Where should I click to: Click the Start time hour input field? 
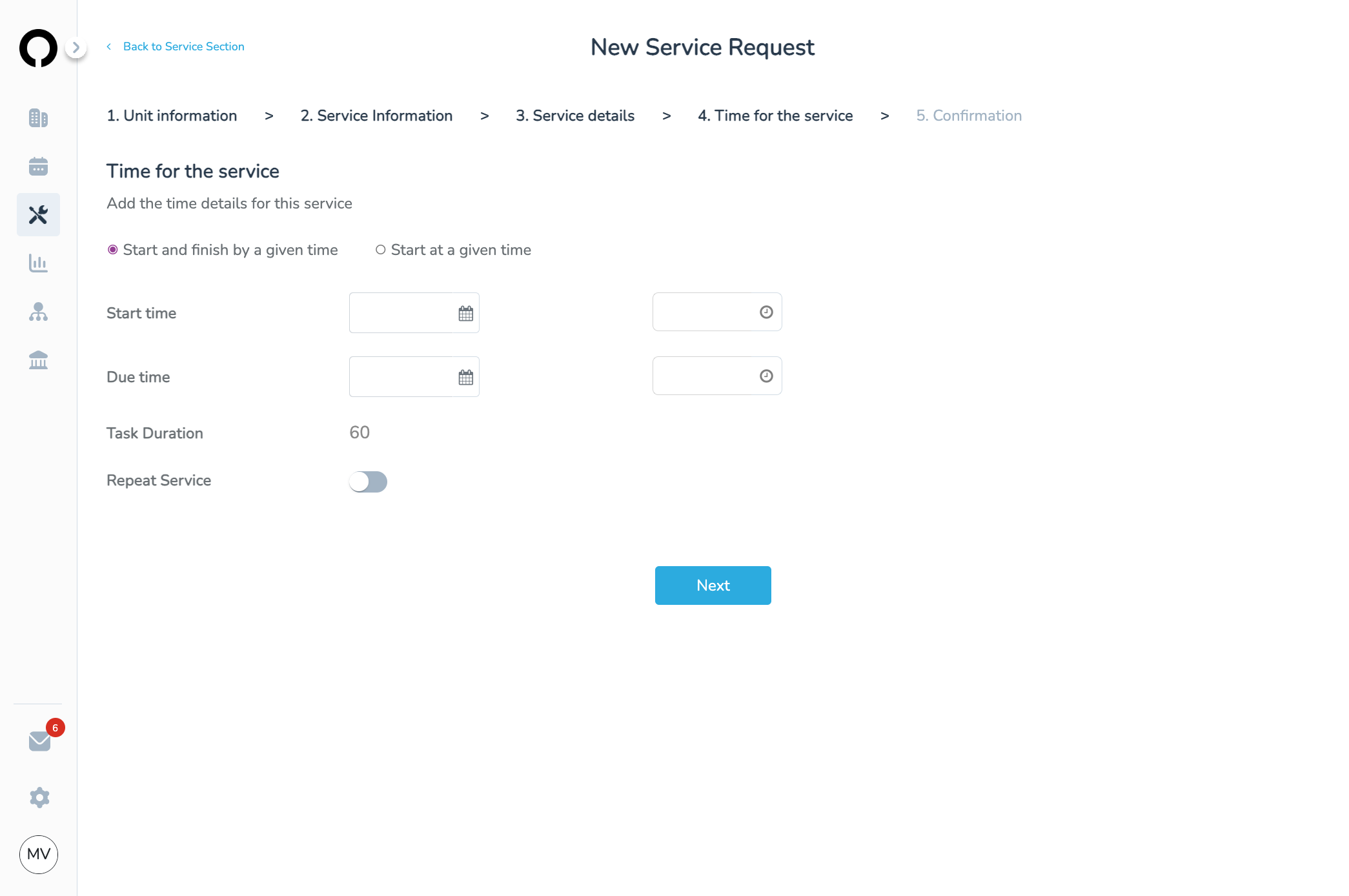click(717, 312)
